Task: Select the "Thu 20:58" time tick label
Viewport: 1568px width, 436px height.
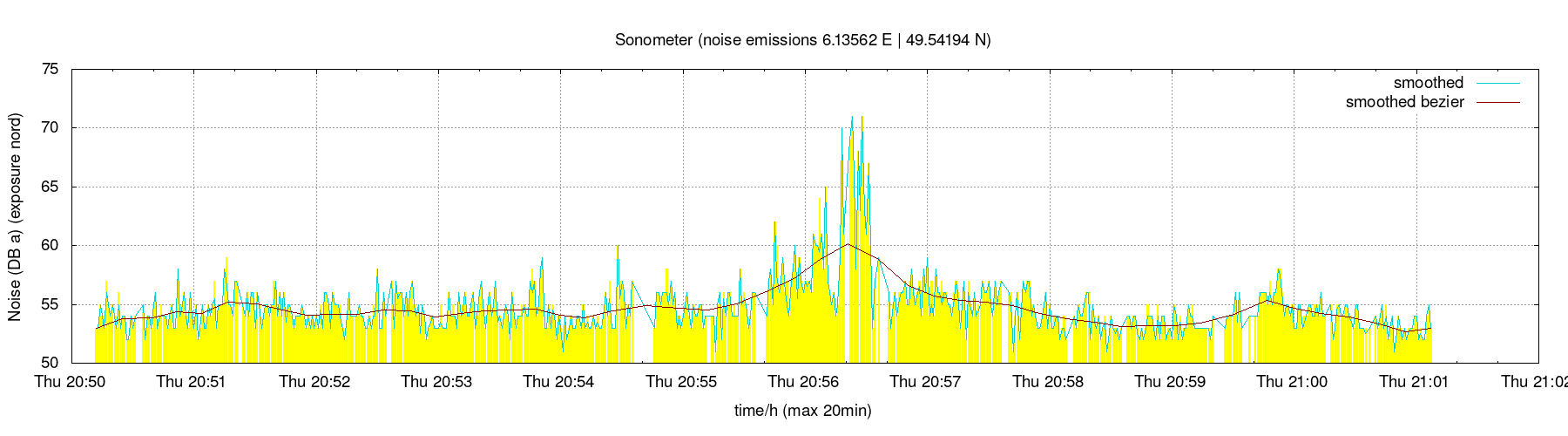Action: pyautogui.click(x=1048, y=382)
